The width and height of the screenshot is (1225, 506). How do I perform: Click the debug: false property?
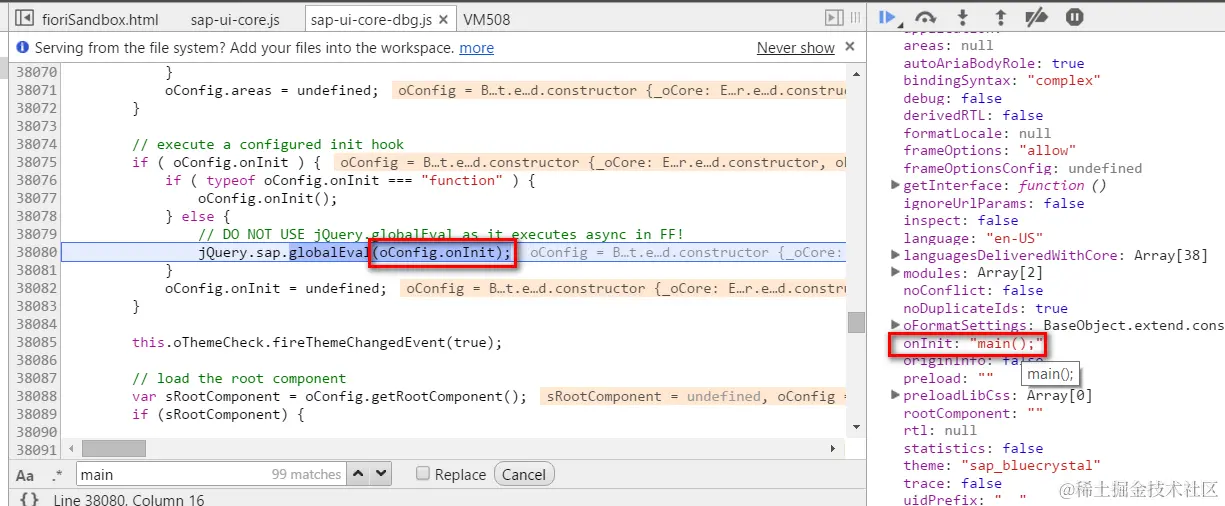(952, 98)
